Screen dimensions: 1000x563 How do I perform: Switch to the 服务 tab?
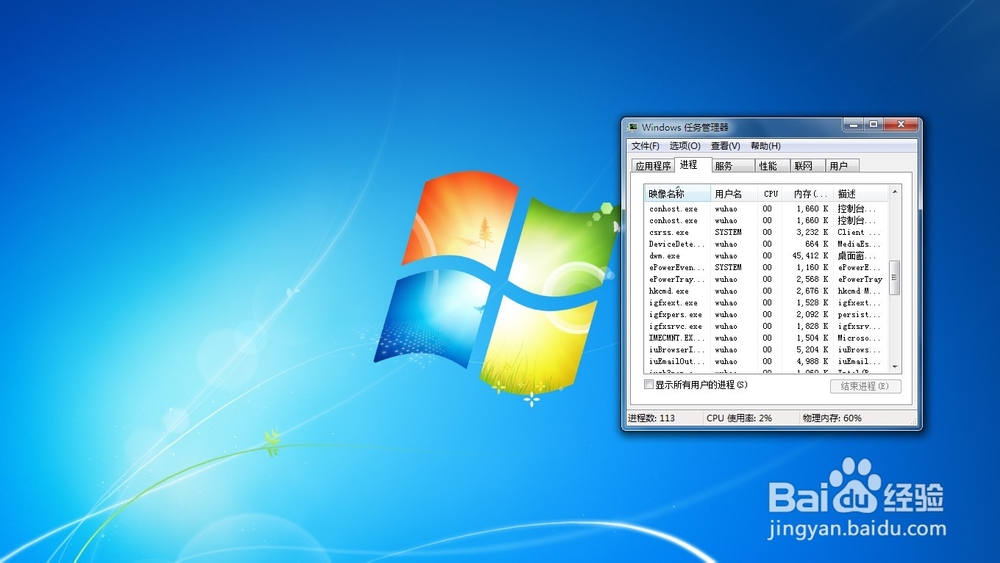pos(733,166)
